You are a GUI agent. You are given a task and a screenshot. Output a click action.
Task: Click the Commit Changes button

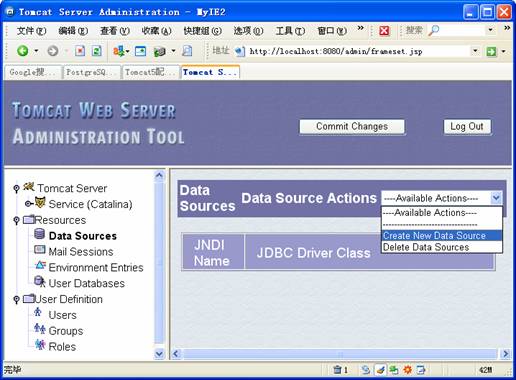(x=352, y=127)
